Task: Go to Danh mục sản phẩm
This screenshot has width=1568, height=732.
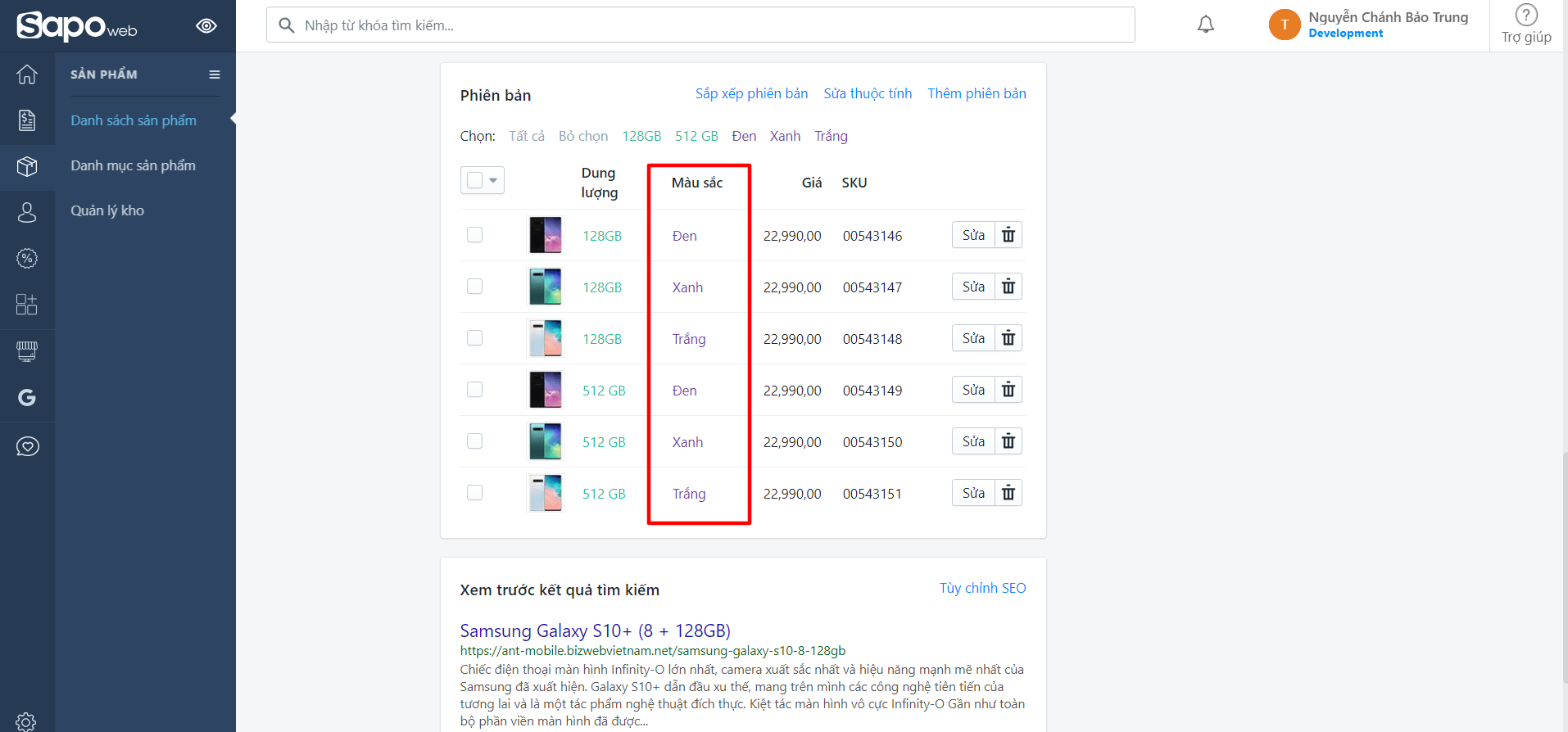Action: pos(133,165)
